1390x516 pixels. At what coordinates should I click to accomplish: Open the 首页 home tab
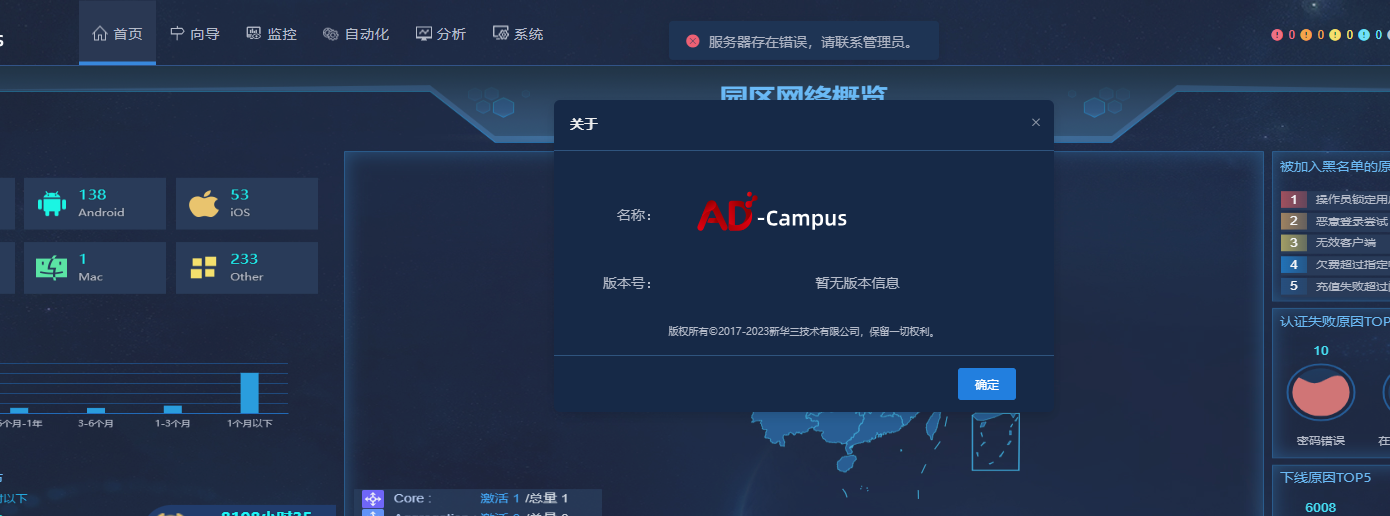(x=117, y=33)
